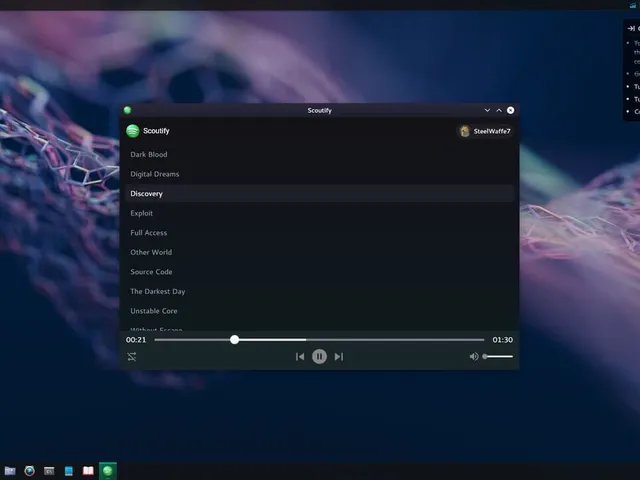Click the Scoutify icon in the taskbar
Viewport: 640px width, 480px height.
[x=108, y=471]
